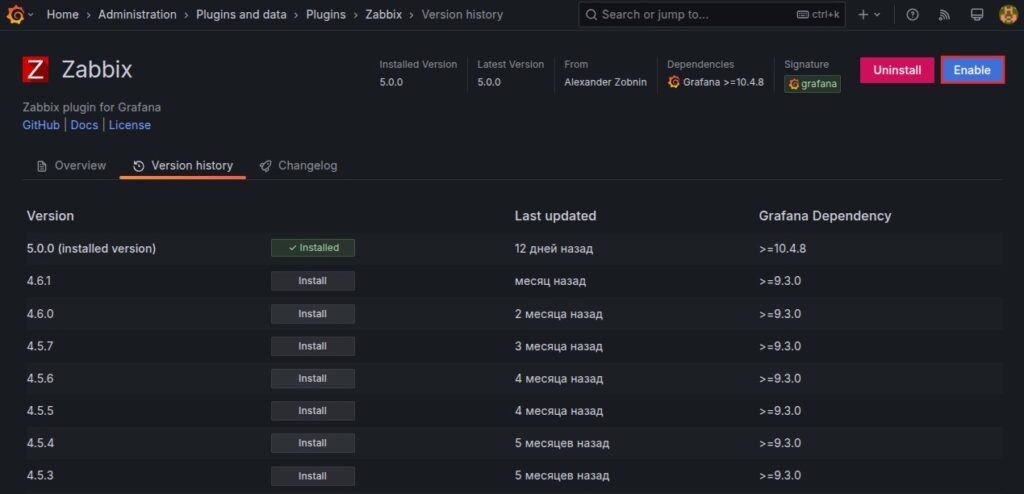Install version 4.5.3 of the plugin
This screenshot has width=1024, height=494.
point(312,475)
